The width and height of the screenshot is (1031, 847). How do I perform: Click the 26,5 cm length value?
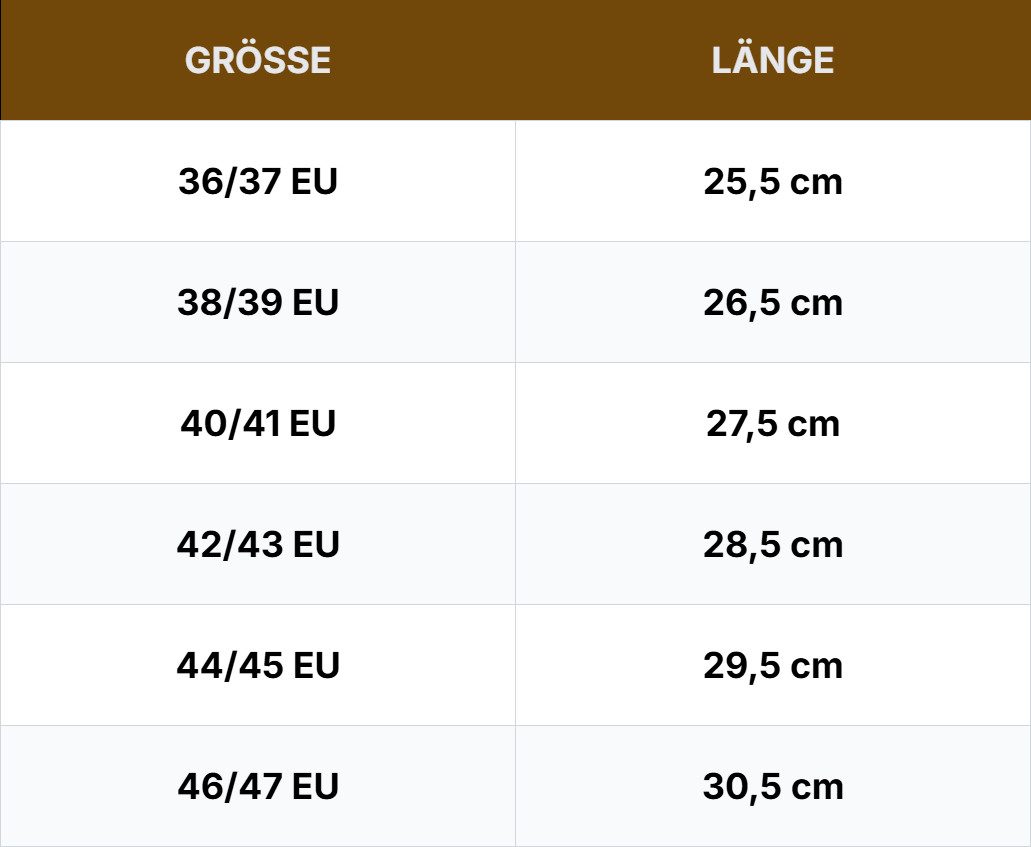click(773, 303)
